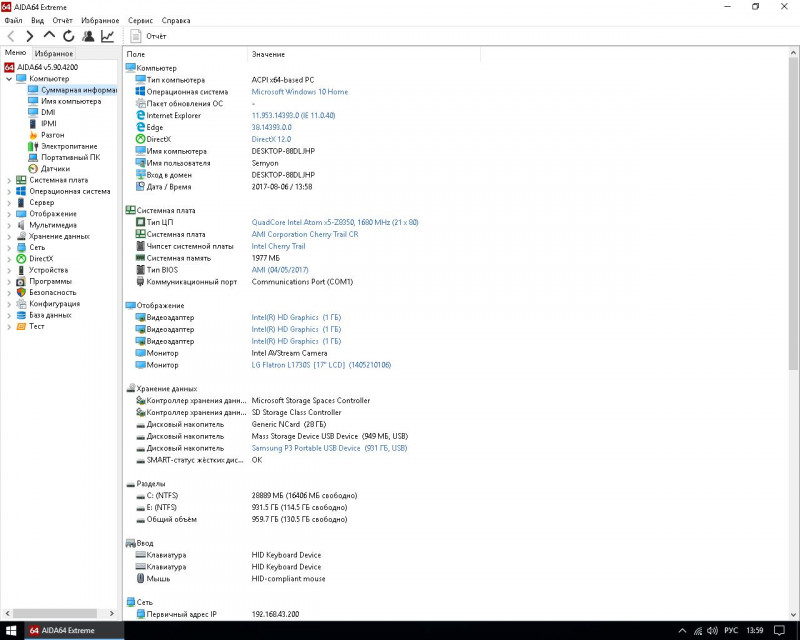Click the Безопасность shield icon
The width and height of the screenshot is (800, 640).
[x=21, y=292]
